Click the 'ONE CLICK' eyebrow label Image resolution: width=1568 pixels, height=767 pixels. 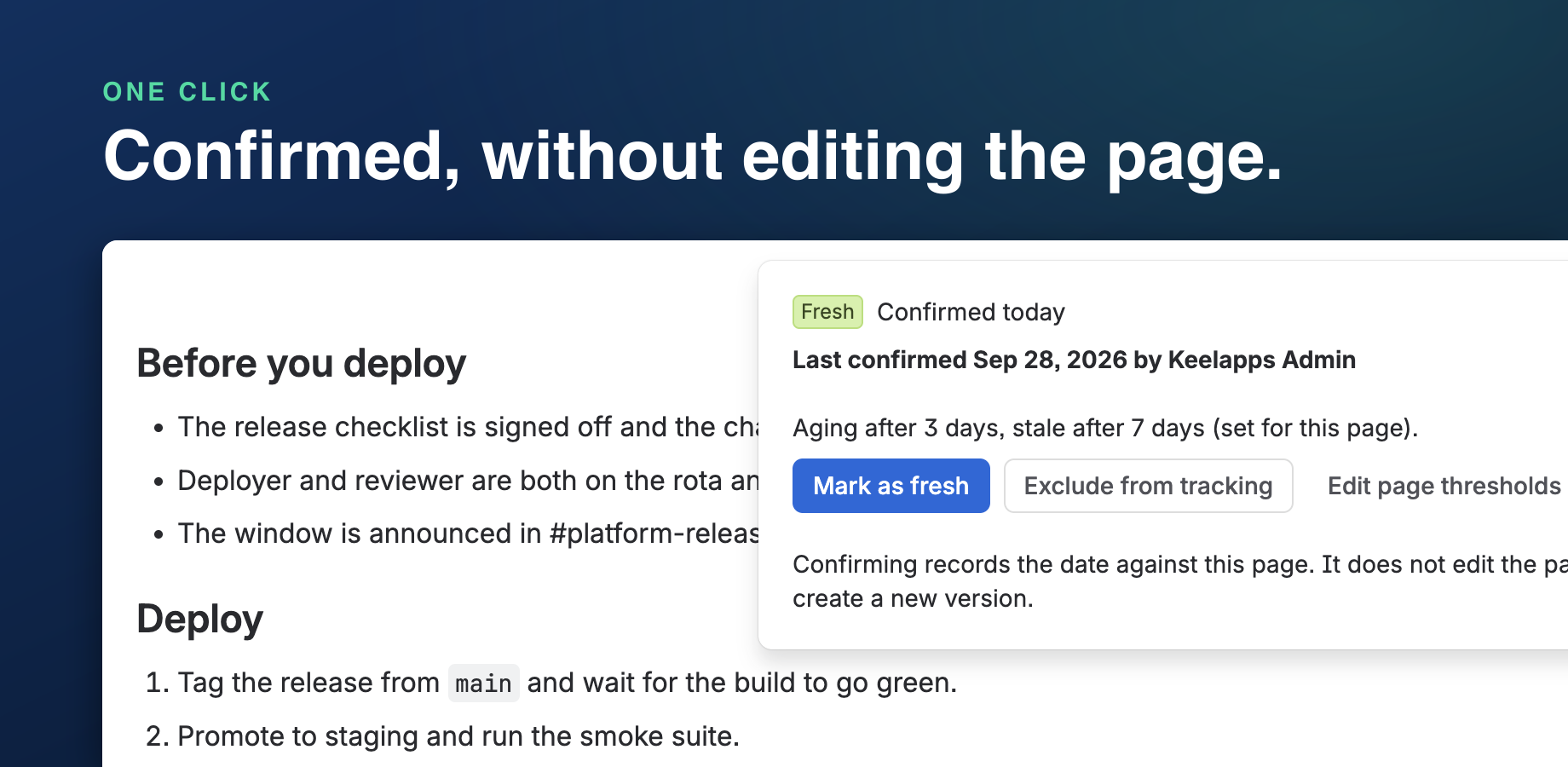coord(187,92)
